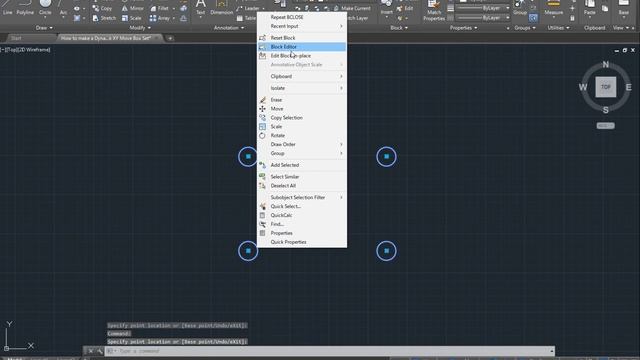This screenshot has width=640, height=360.
Task: Expand the Block panel dropdown
Action: click(399, 28)
